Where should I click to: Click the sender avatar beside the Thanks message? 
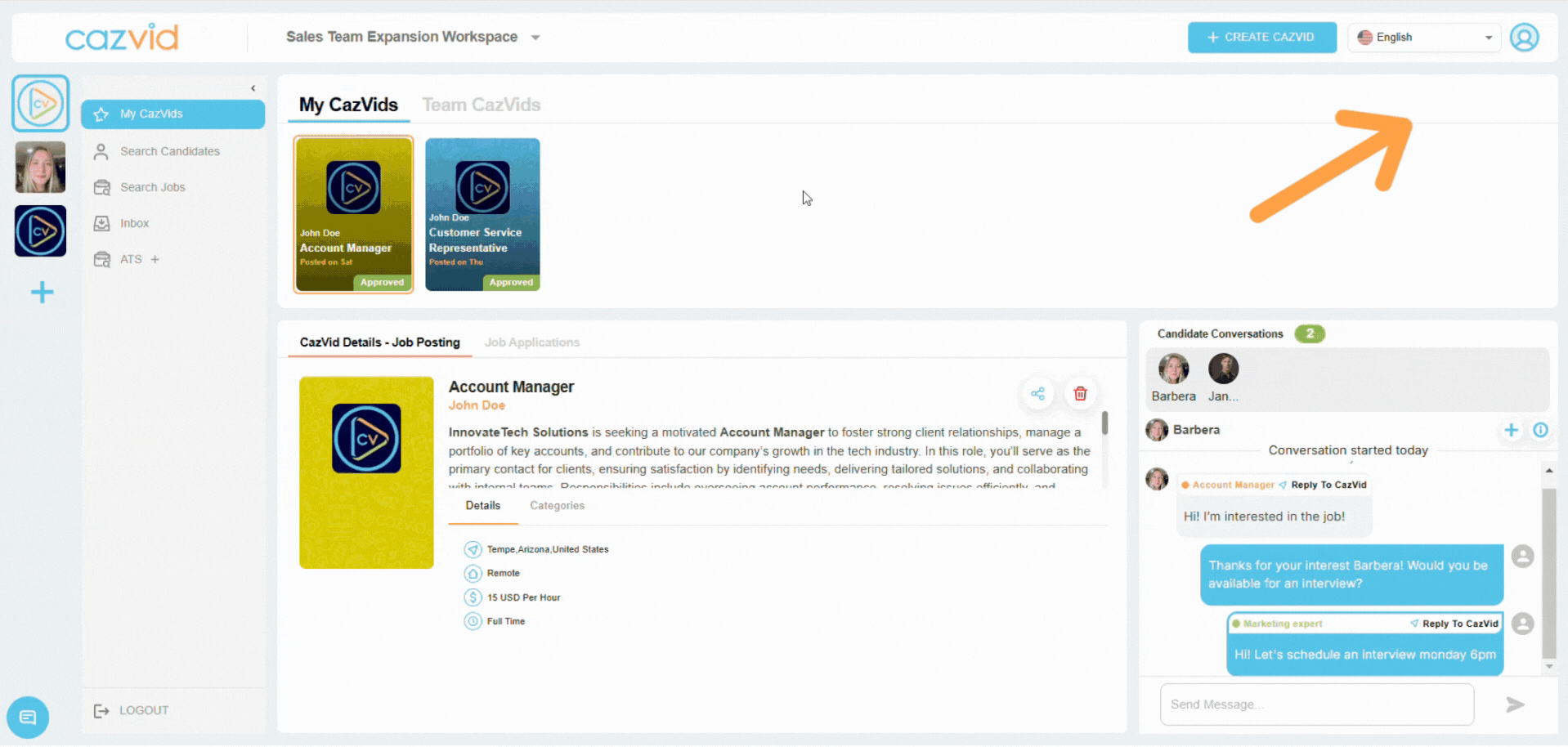[x=1522, y=557]
